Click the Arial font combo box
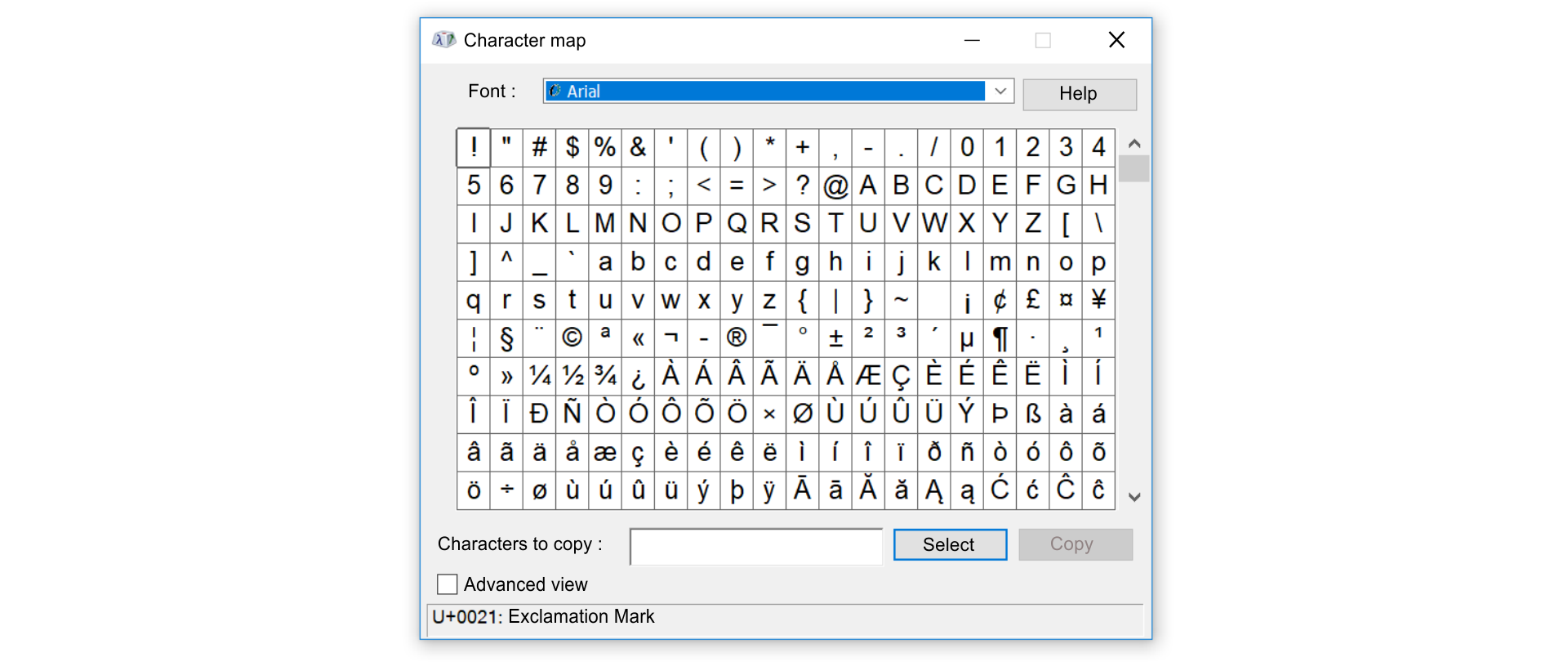 (778, 91)
